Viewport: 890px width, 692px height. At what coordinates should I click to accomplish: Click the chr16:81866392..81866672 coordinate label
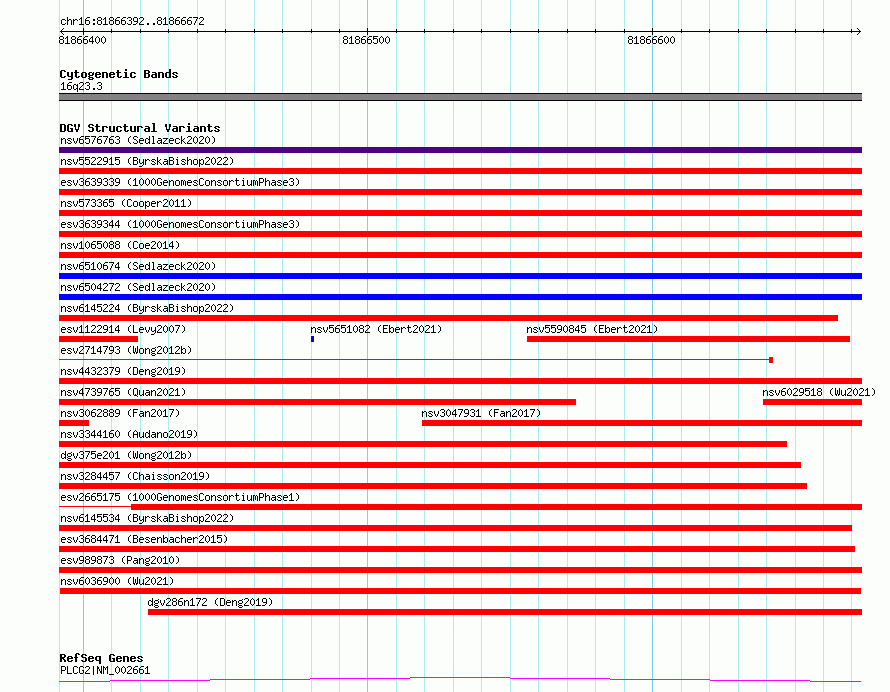click(132, 22)
